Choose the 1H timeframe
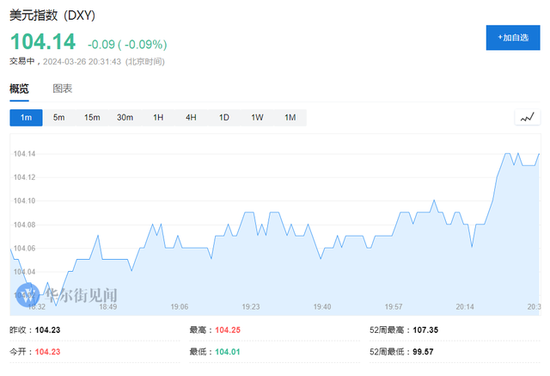 coord(158,118)
